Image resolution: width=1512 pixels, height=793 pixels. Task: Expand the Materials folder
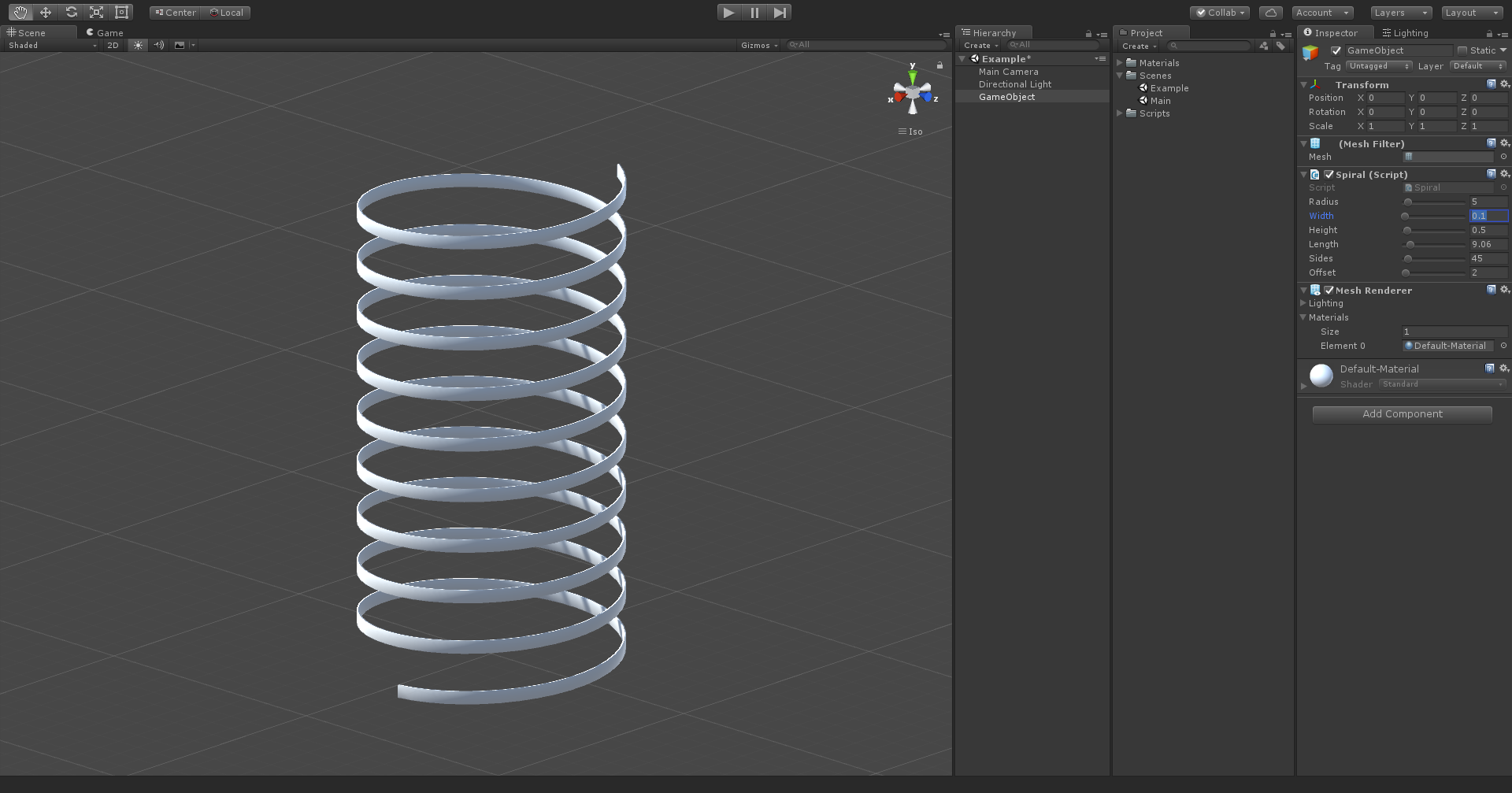[x=1120, y=63]
